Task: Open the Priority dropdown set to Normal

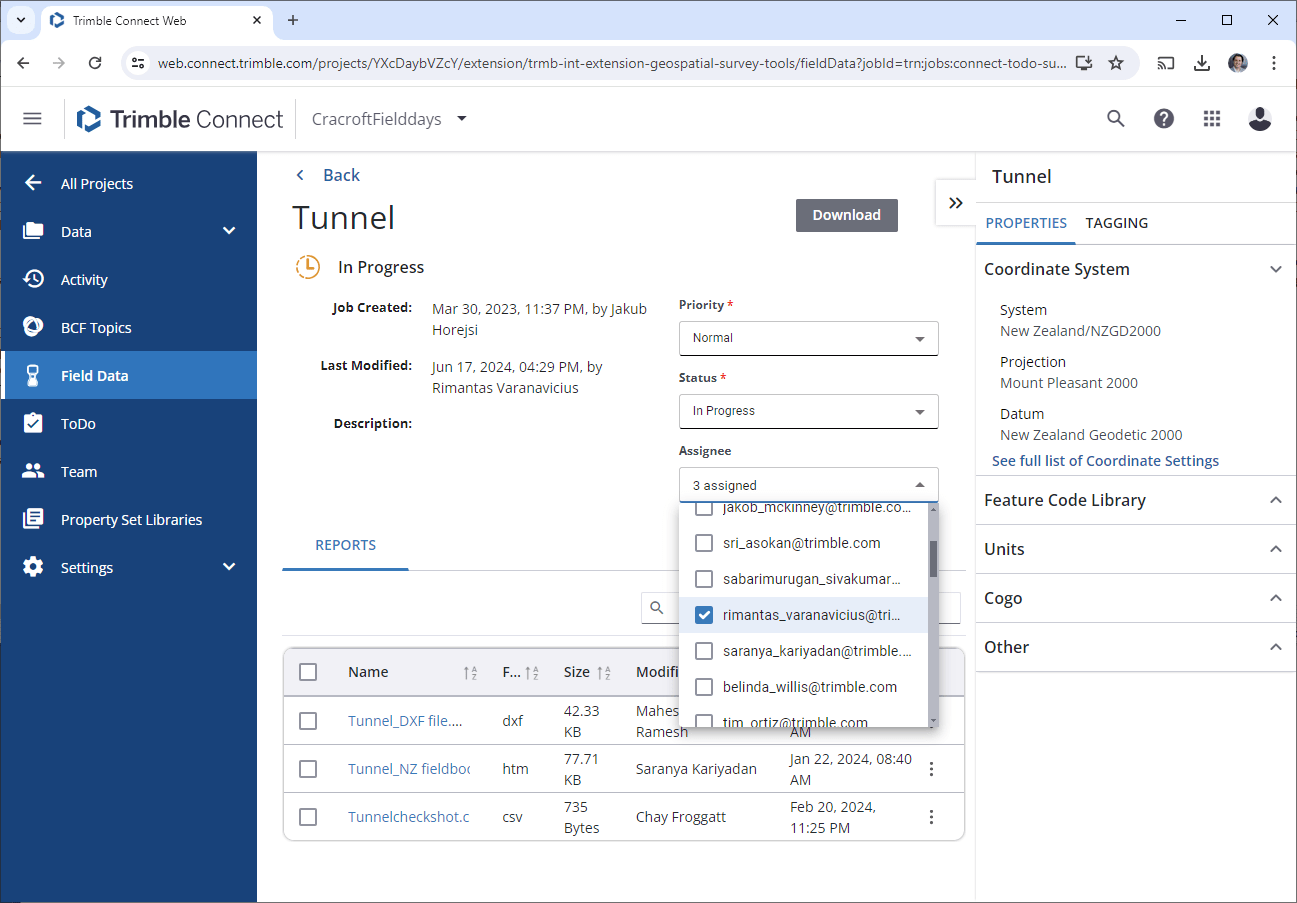Action: pyautogui.click(x=808, y=338)
